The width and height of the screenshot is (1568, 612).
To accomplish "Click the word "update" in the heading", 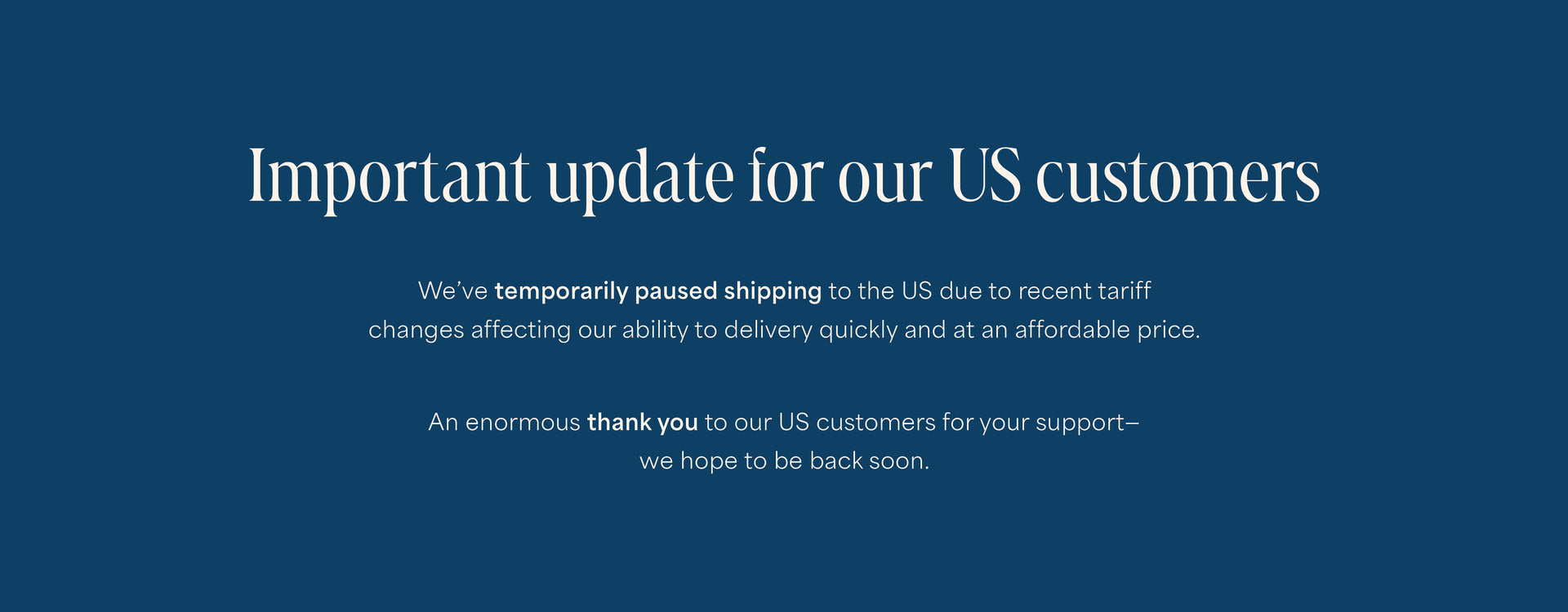I will [x=640, y=178].
